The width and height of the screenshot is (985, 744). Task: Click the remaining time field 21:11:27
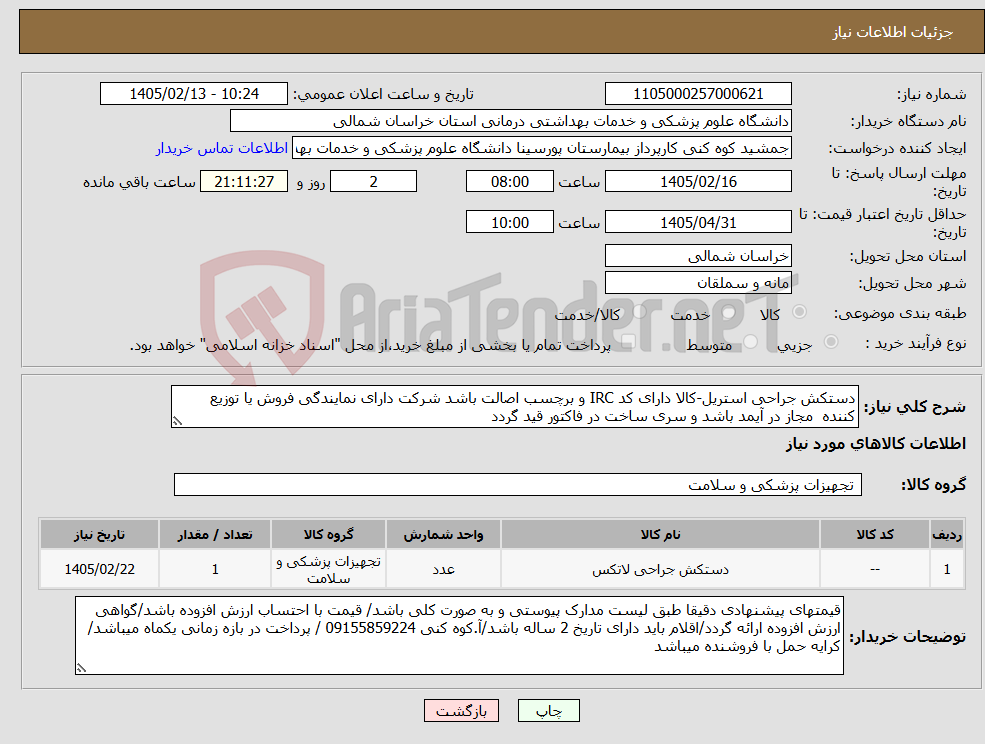[x=244, y=182]
